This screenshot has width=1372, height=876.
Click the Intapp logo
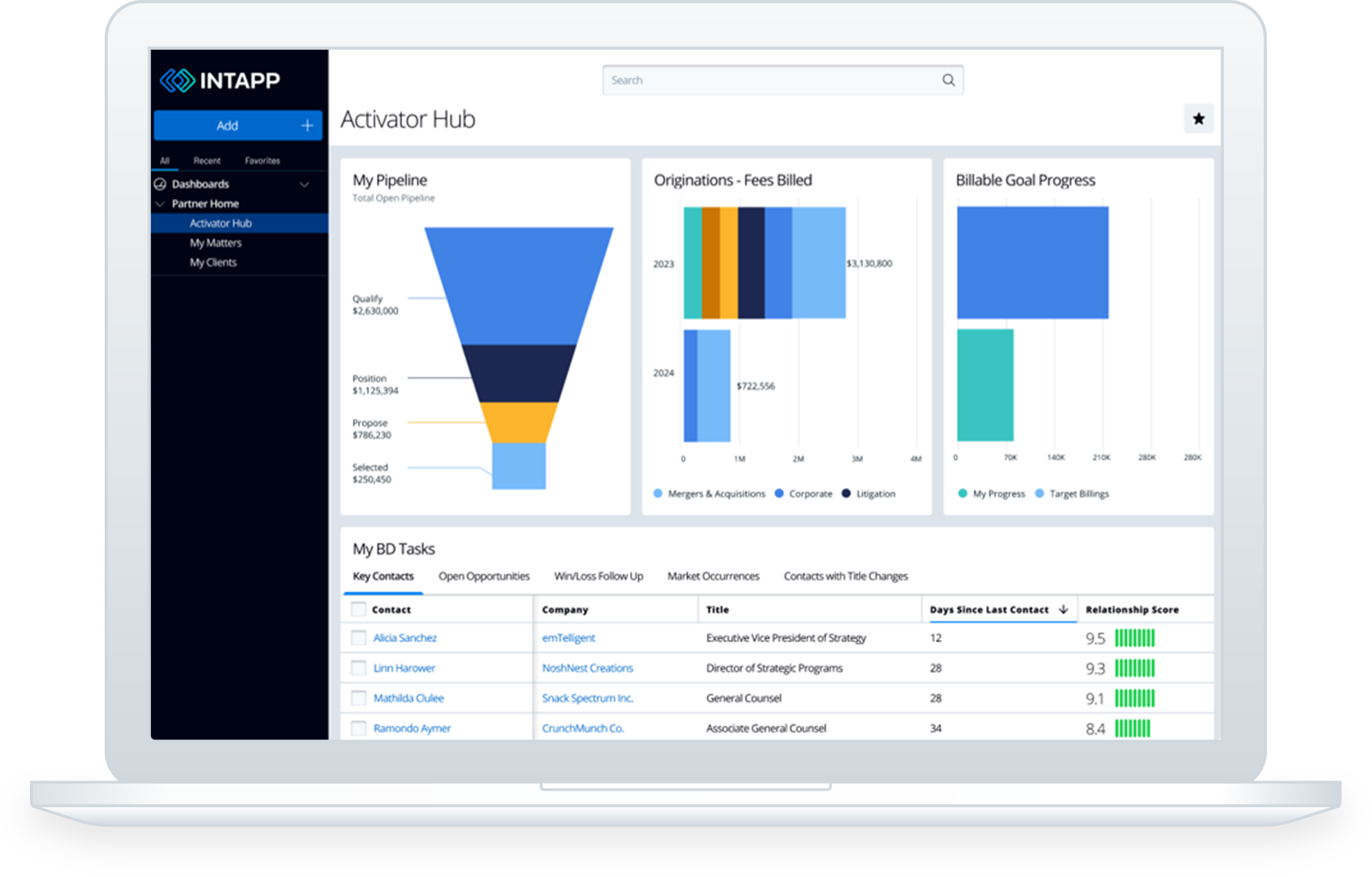point(220,80)
